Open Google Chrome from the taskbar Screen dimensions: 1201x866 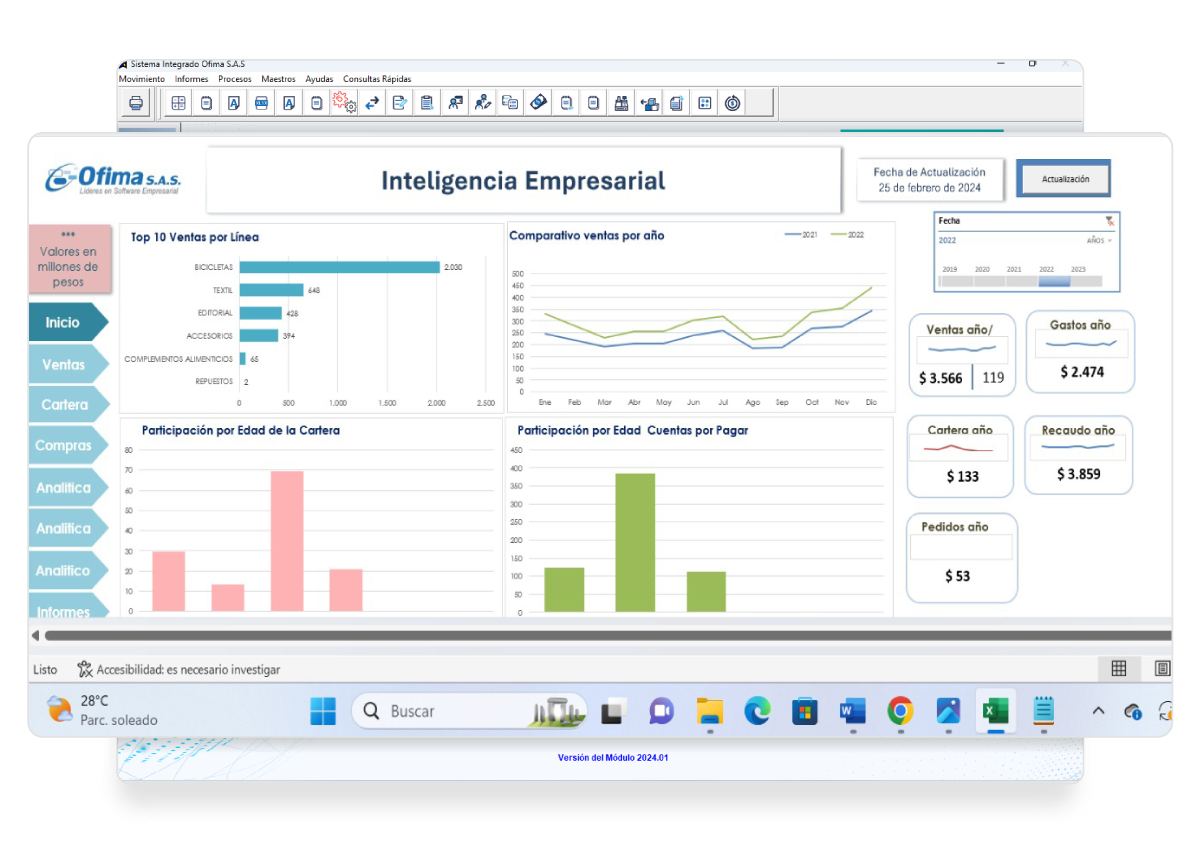pos(900,711)
